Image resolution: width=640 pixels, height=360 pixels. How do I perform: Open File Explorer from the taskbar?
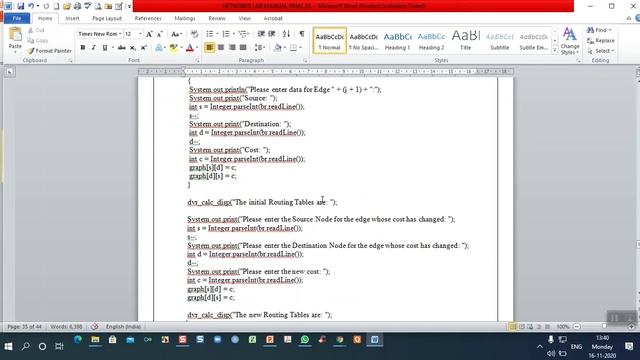[x=95, y=340]
